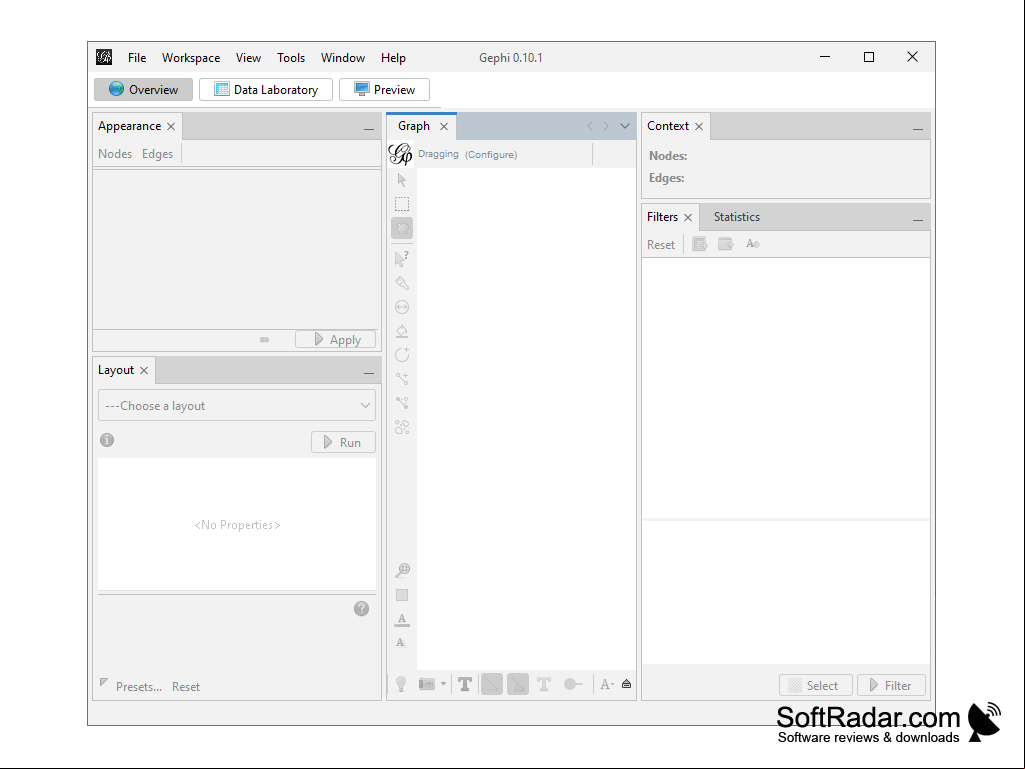Select the Sizer double-arrow tool
Image resolution: width=1025 pixels, height=769 pixels.
point(402,307)
